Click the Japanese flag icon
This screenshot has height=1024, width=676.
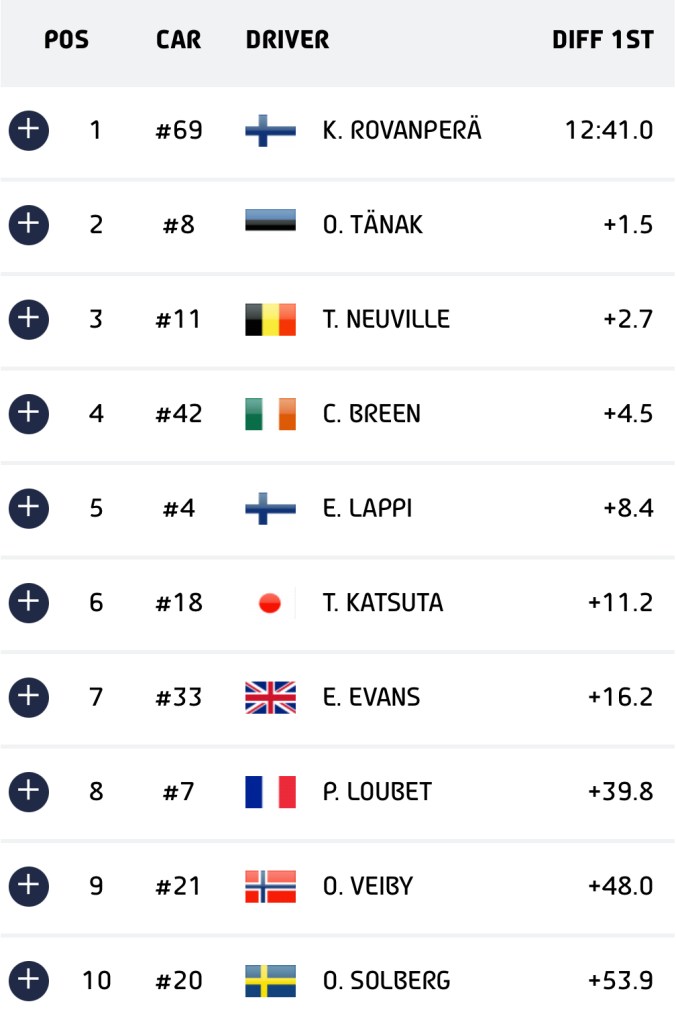[270, 603]
